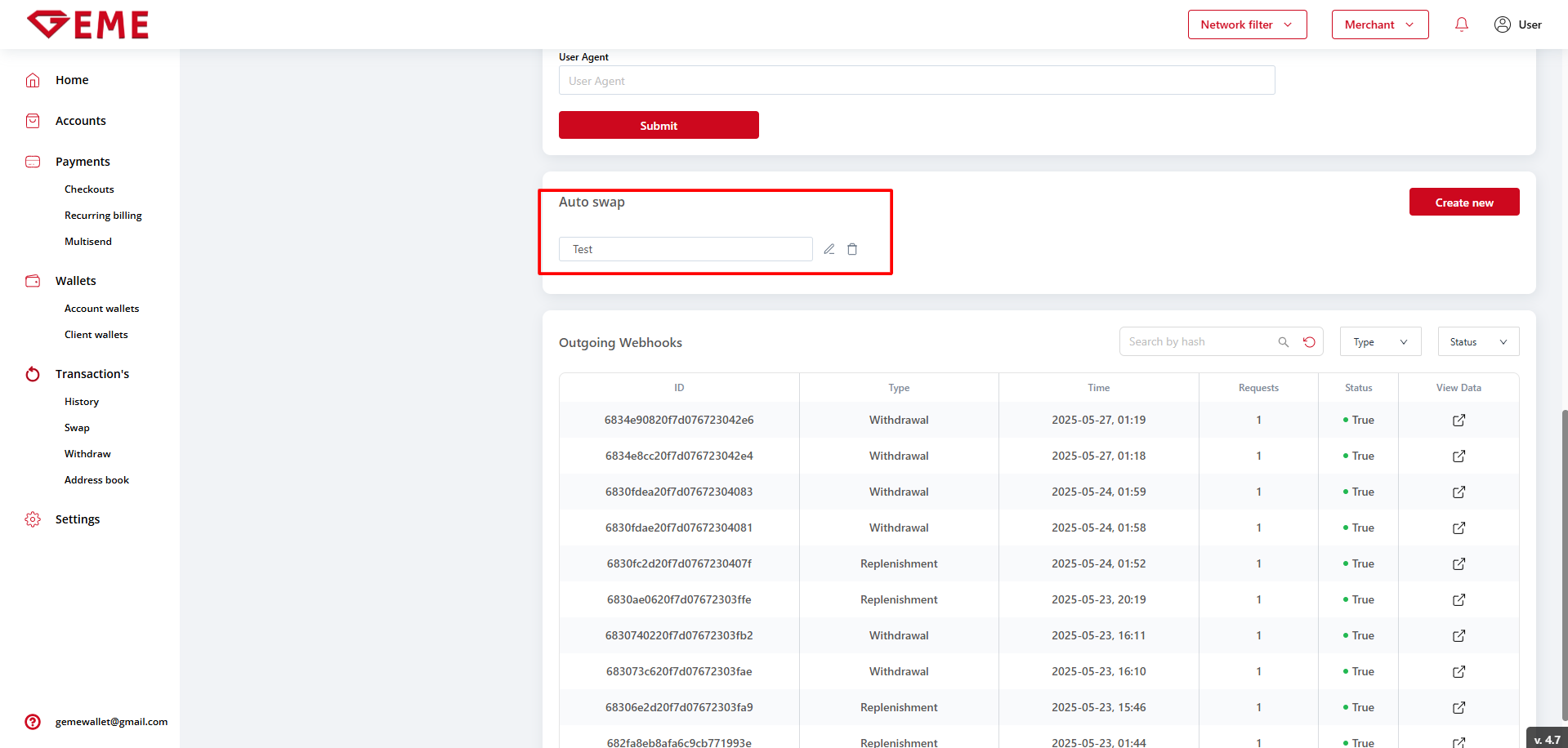This screenshot has height=748, width=1568.
Task: Click the Create new button
Action: [1463, 203]
